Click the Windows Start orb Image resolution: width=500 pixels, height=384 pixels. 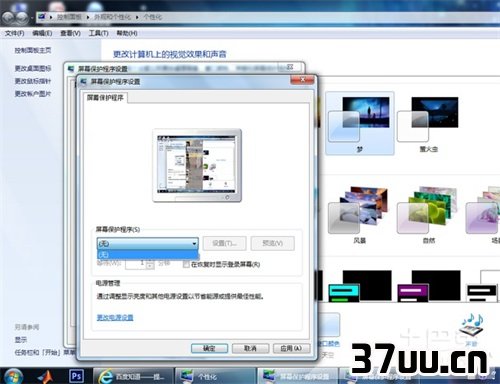pos(13,377)
